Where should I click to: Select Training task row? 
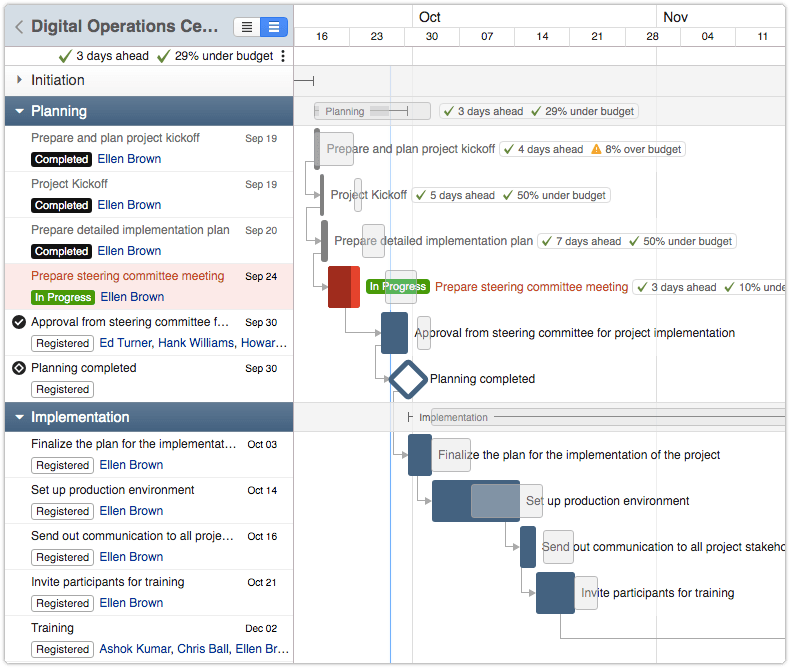click(149, 639)
